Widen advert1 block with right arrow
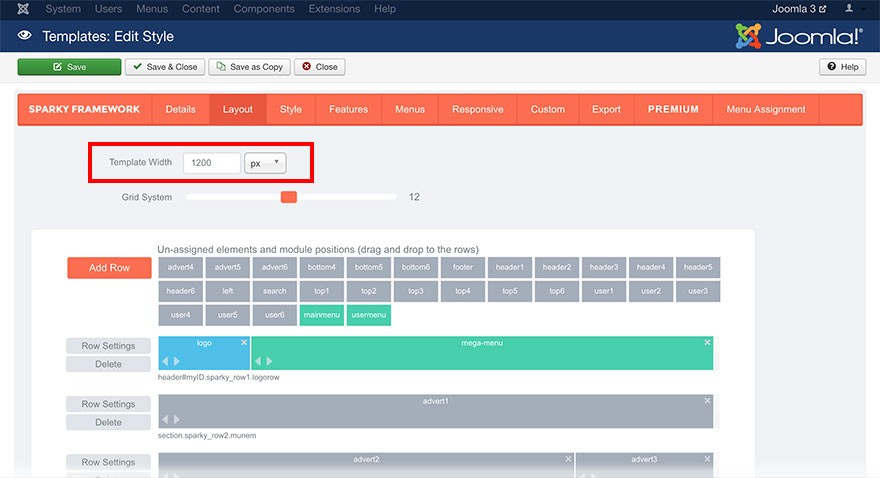 pos(177,419)
